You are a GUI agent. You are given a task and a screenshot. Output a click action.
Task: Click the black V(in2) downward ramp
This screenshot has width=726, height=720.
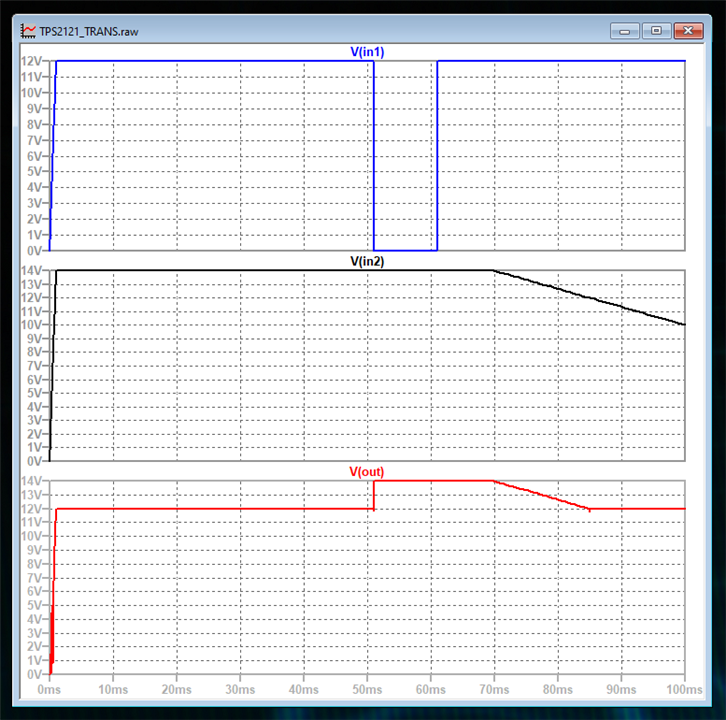(x=589, y=297)
